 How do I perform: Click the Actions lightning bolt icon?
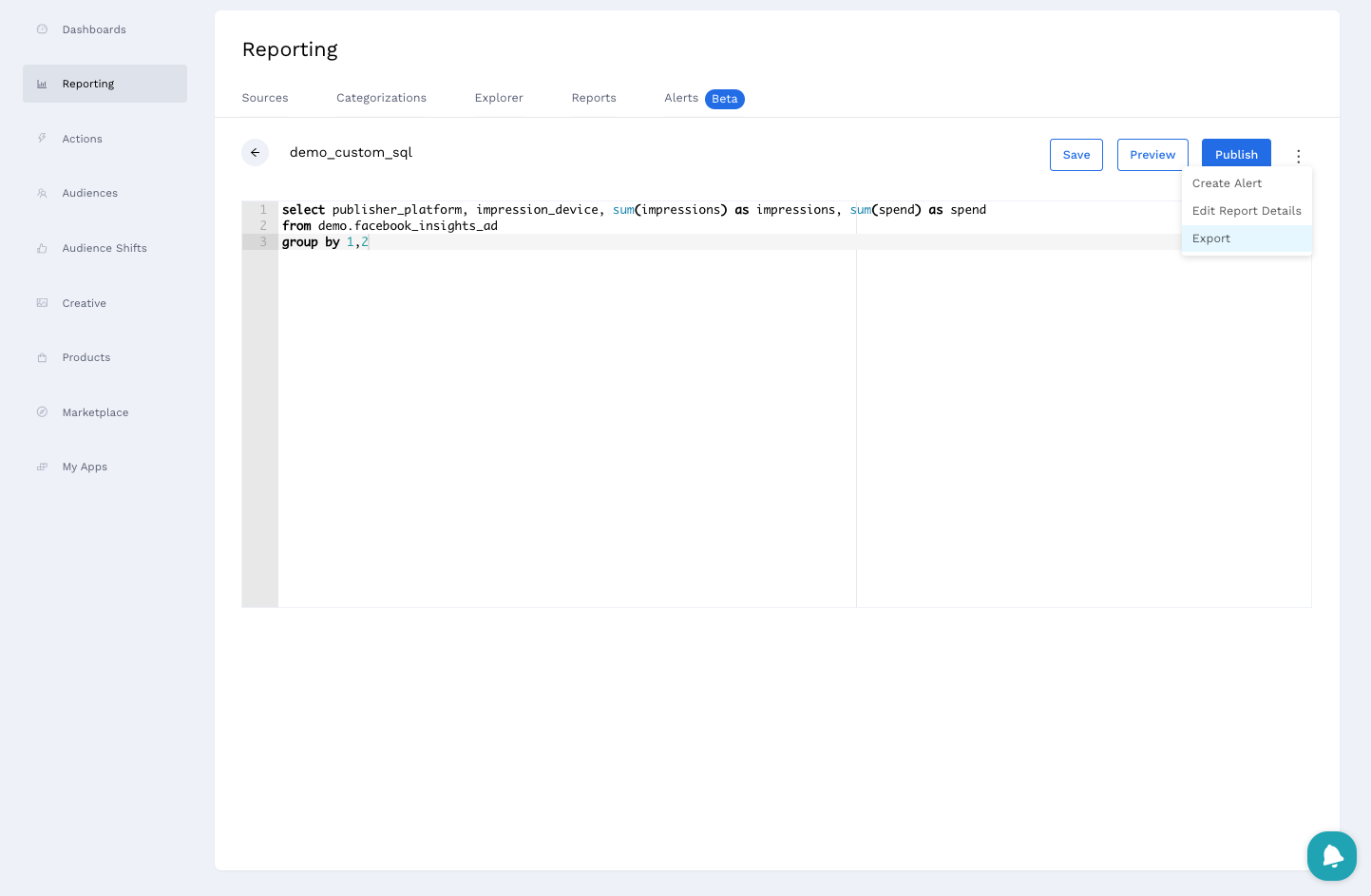point(42,139)
